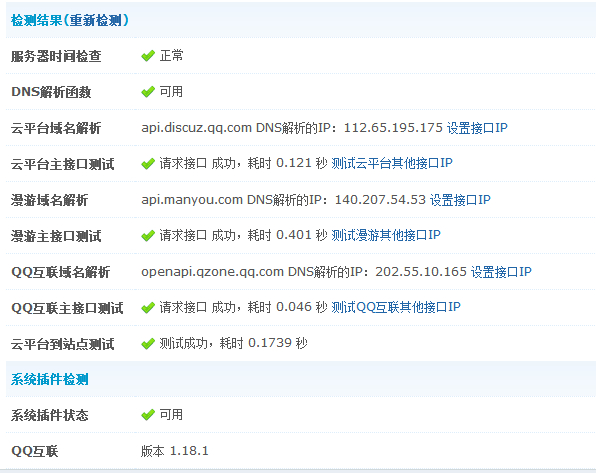Click the QQ互联 label in plugin section
The height and width of the screenshot is (473, 596).
35,451
